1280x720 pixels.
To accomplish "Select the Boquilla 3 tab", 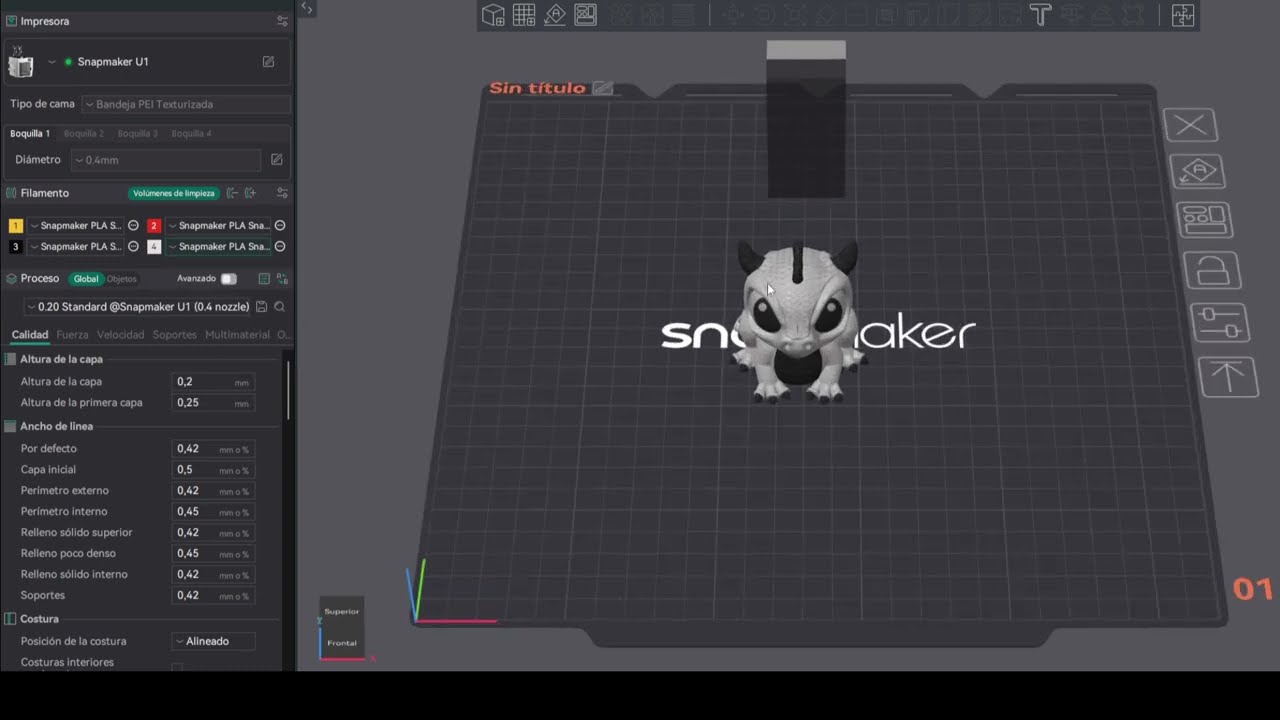I will coord(138,133).
